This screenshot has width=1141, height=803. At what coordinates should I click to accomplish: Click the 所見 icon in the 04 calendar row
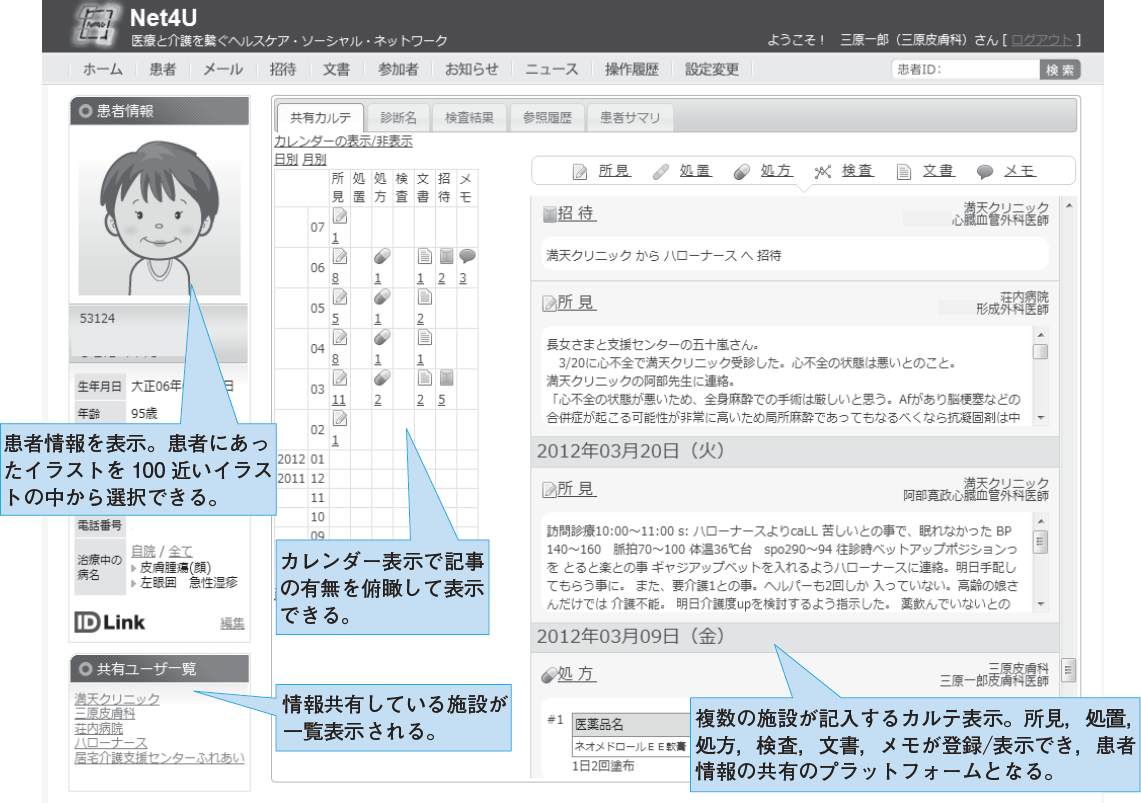click(x=340, y=337)
